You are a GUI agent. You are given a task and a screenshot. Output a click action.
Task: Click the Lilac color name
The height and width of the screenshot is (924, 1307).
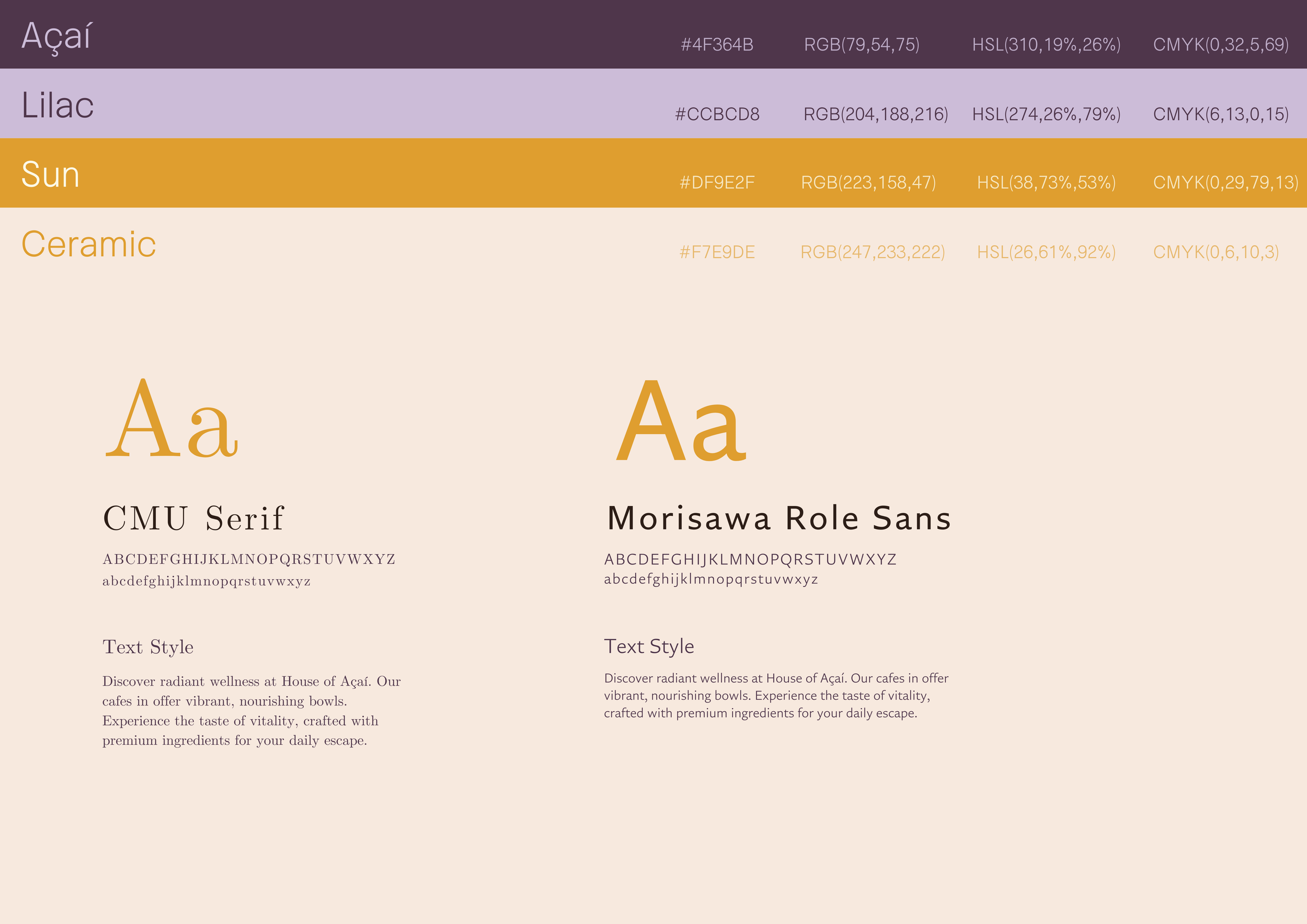[58, 105]
